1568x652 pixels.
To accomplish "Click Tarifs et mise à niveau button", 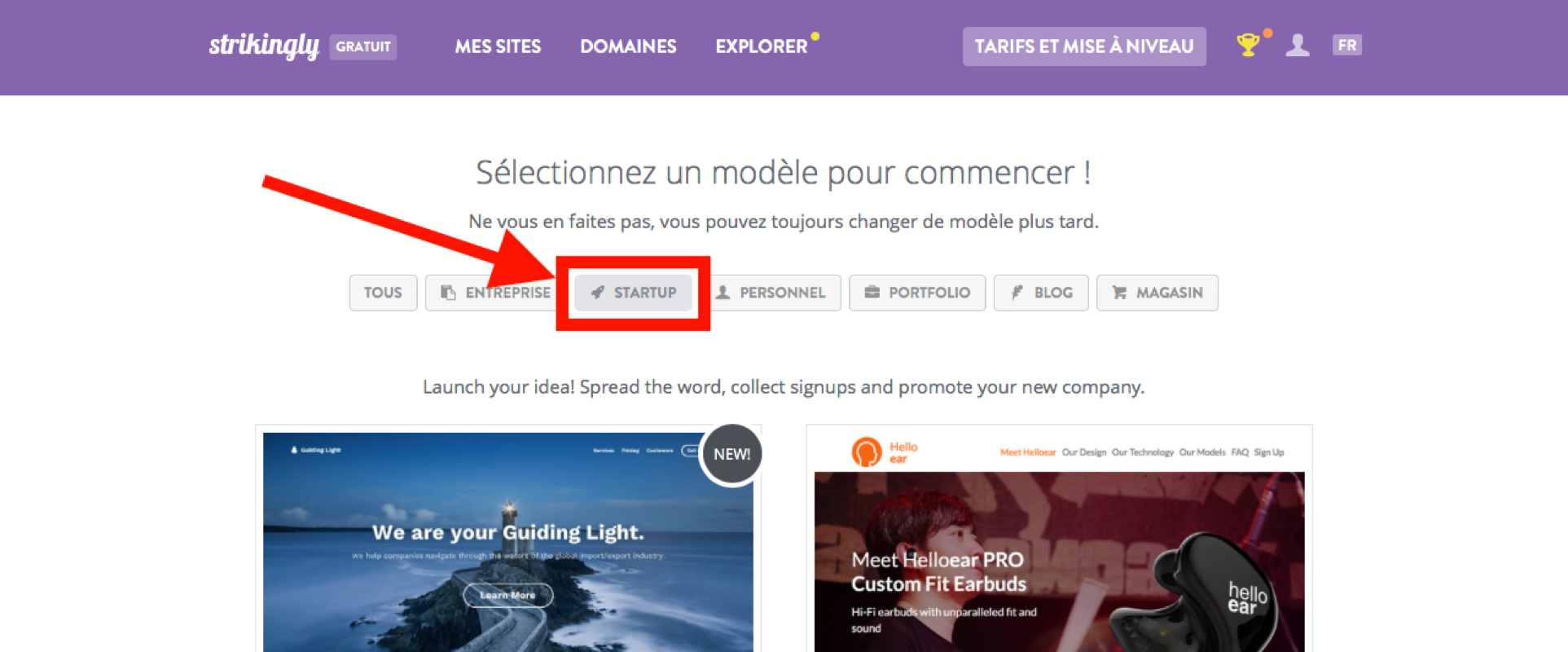I will pyautogui.click(x=1084, y=46).
